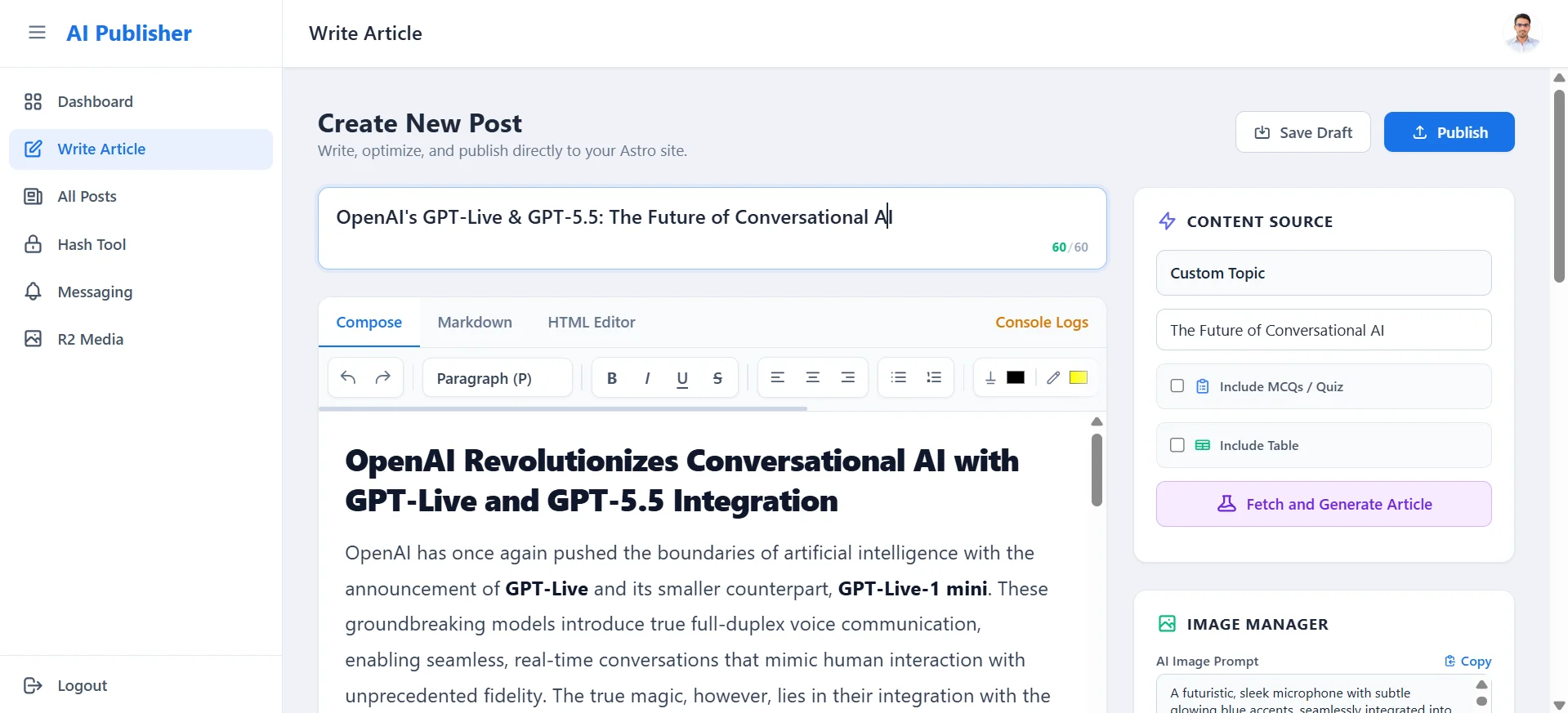
Task: Click the AI image prompt text area
Action: (x=1314, y=695)
